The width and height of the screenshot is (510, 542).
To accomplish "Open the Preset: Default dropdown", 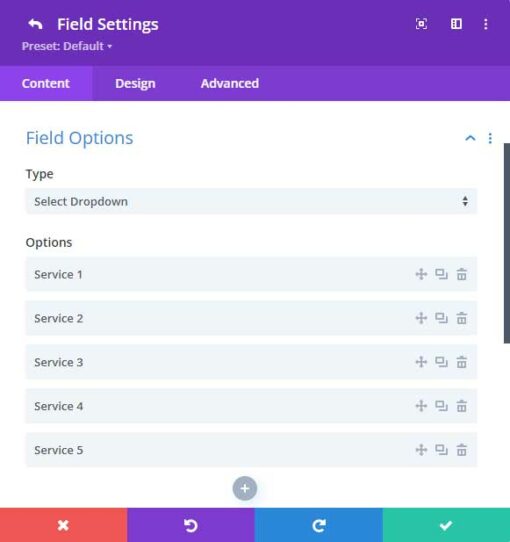I will pyautogui.click(x=67, y=46).
